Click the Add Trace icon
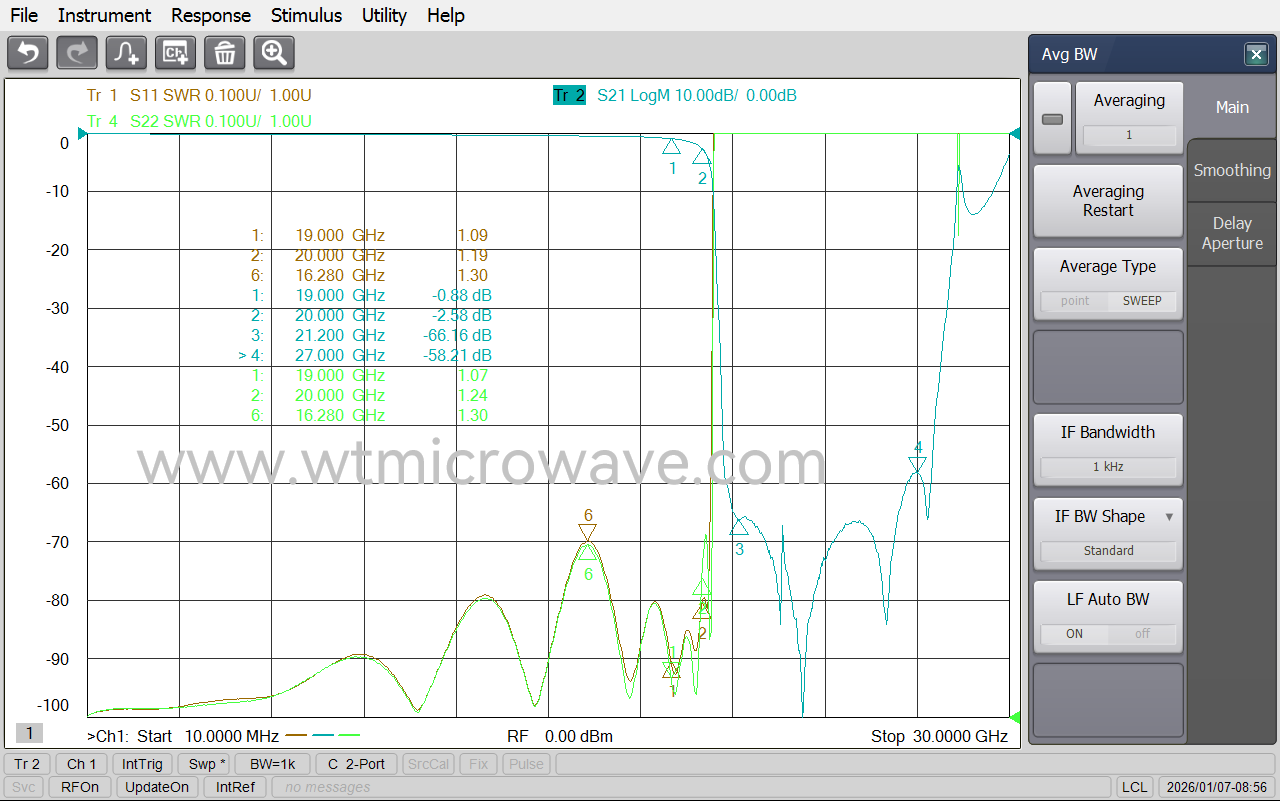Viewport: 1280px width, 801px height. pos(127,53)
